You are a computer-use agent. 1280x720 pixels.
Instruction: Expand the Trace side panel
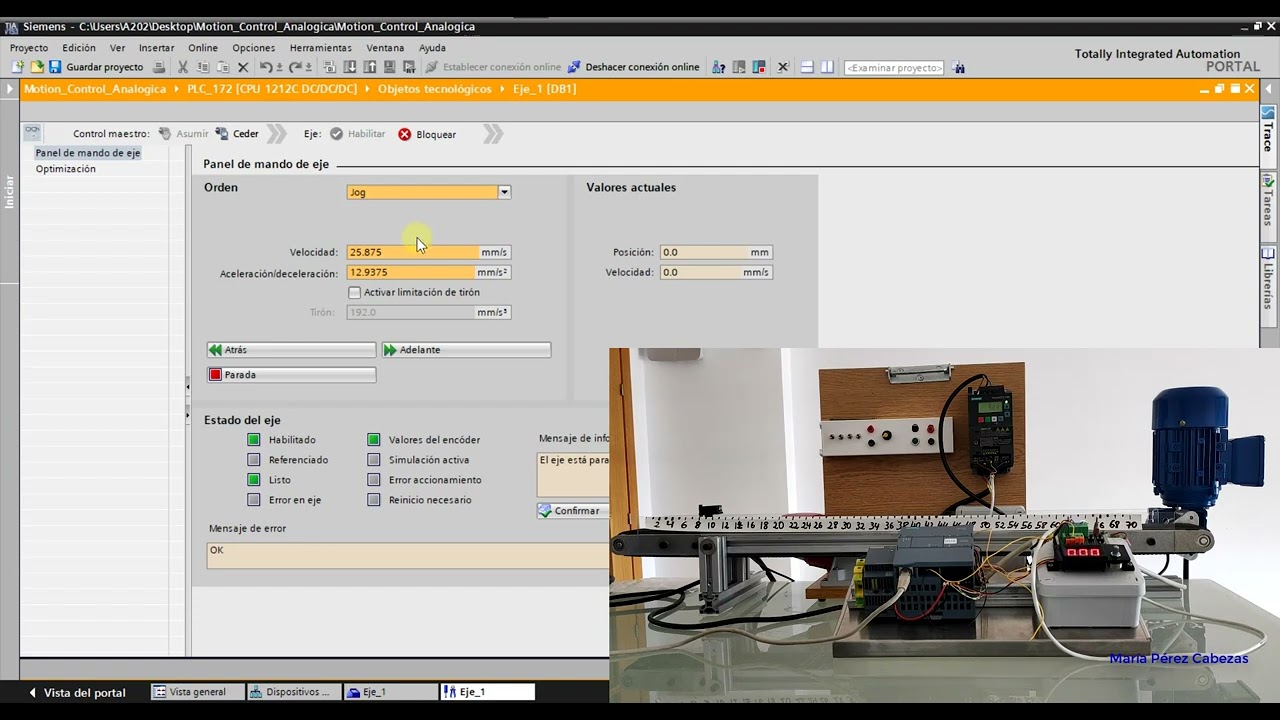point(1268,130)
